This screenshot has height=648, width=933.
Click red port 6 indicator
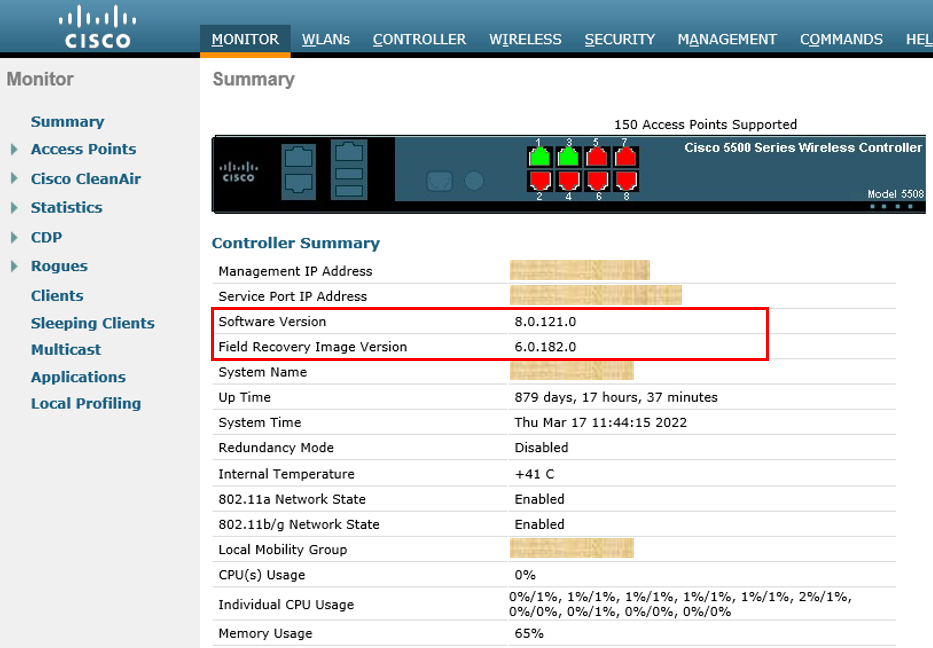[x=597, y=180]
